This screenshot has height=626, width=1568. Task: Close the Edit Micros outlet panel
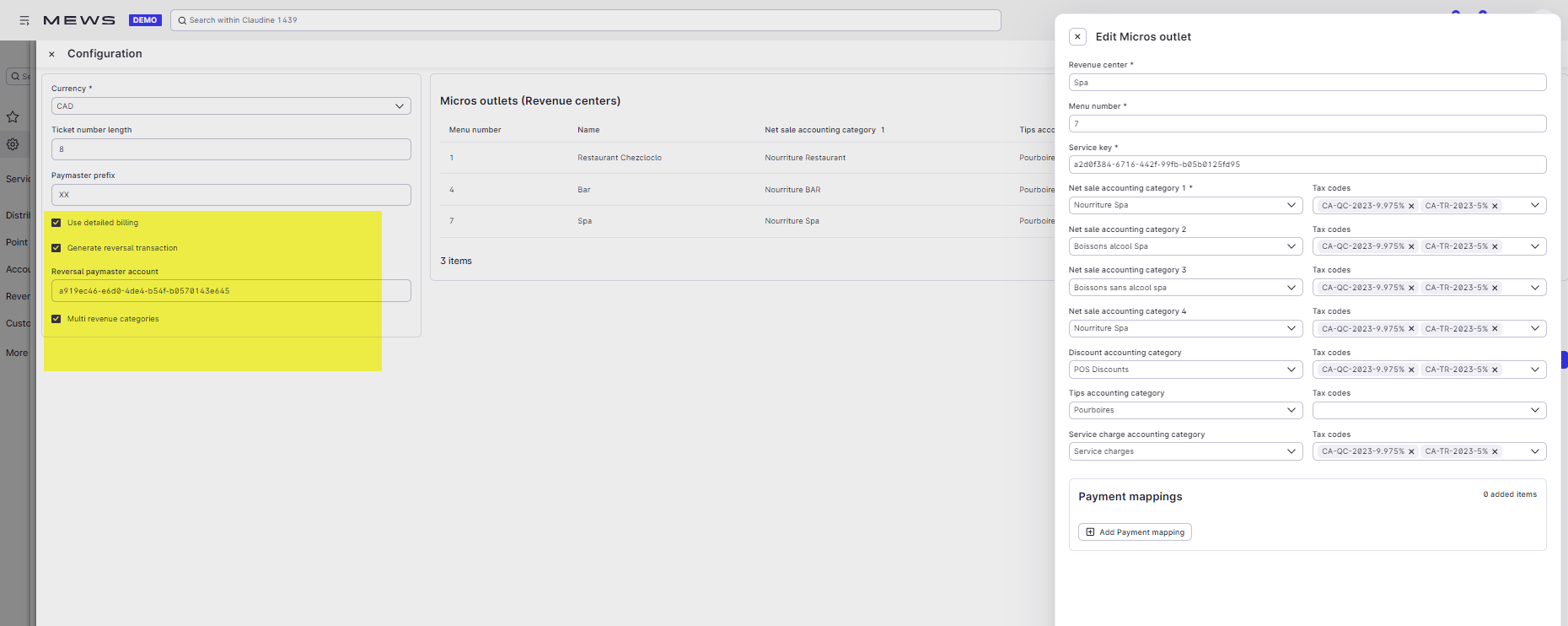pyautogui.click(x=1077, y=37)
